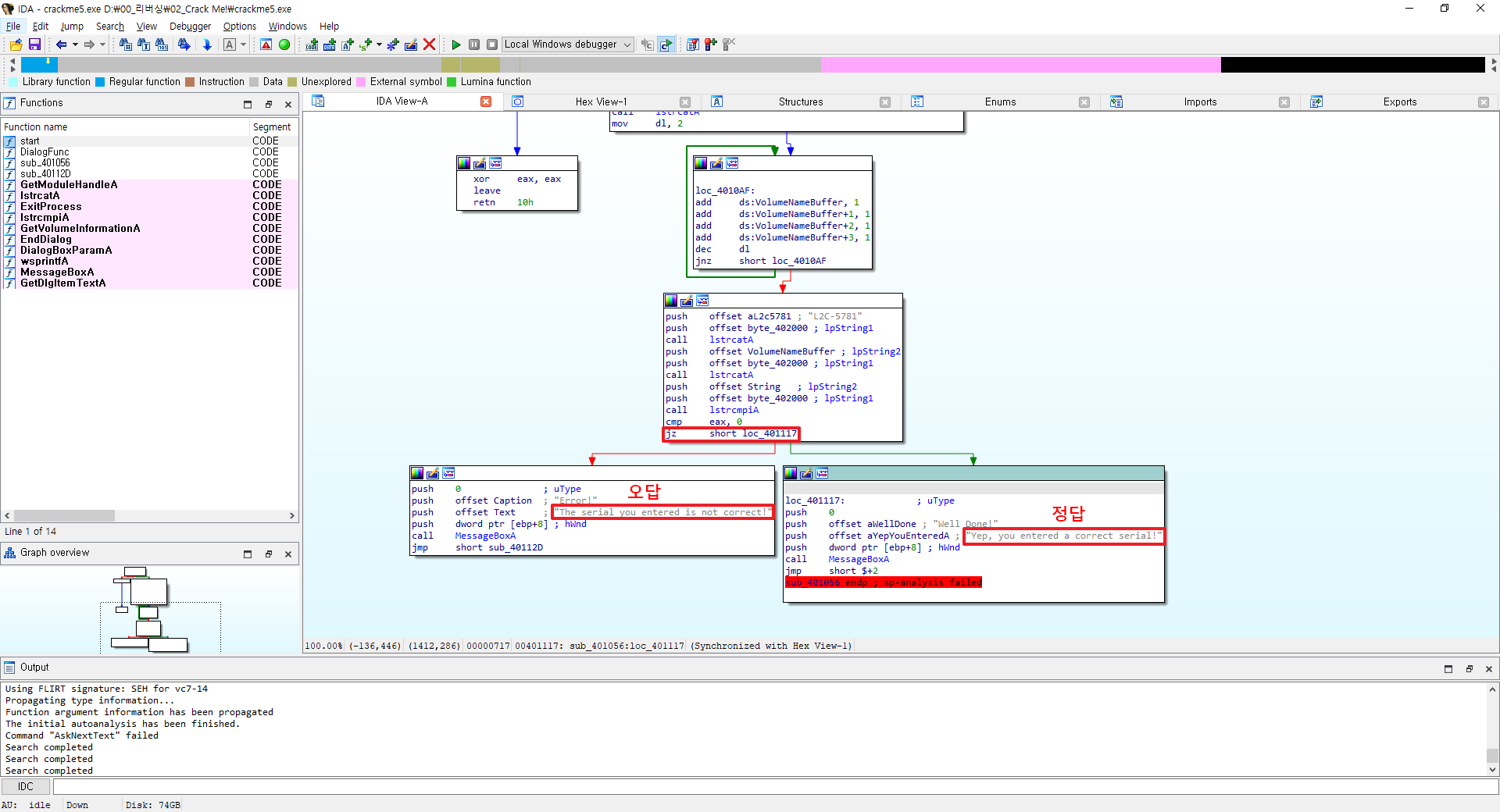Click the red X delete icon

[429, 45]
